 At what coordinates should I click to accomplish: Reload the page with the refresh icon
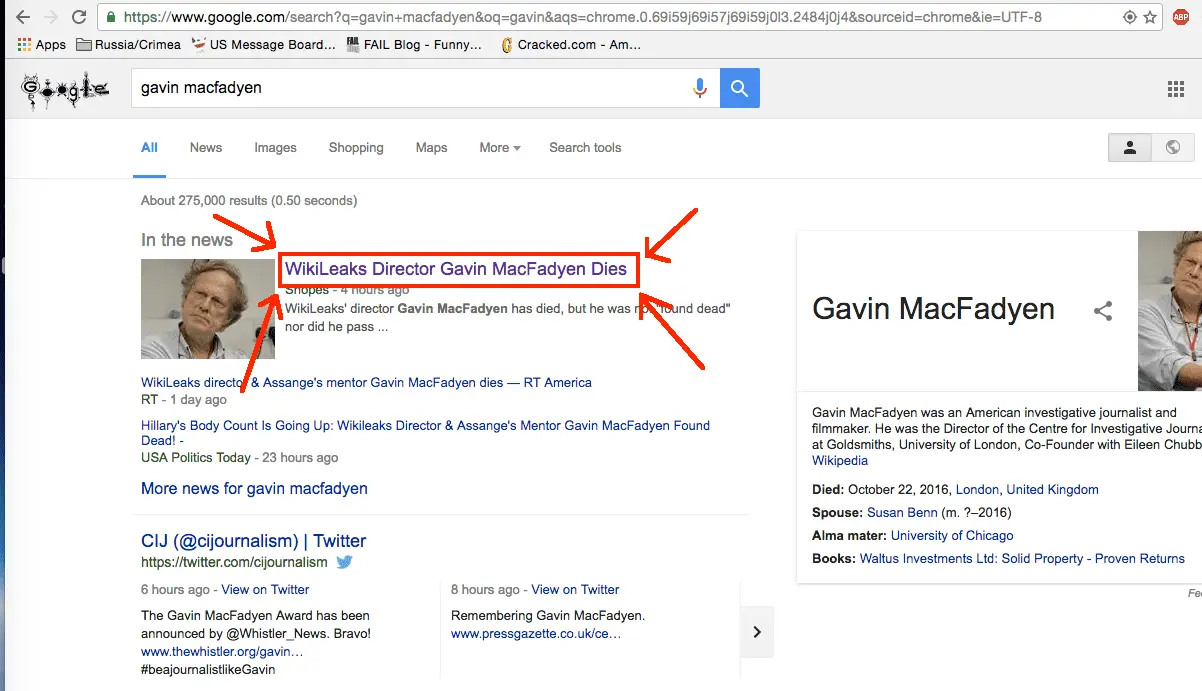pos(79,17)
